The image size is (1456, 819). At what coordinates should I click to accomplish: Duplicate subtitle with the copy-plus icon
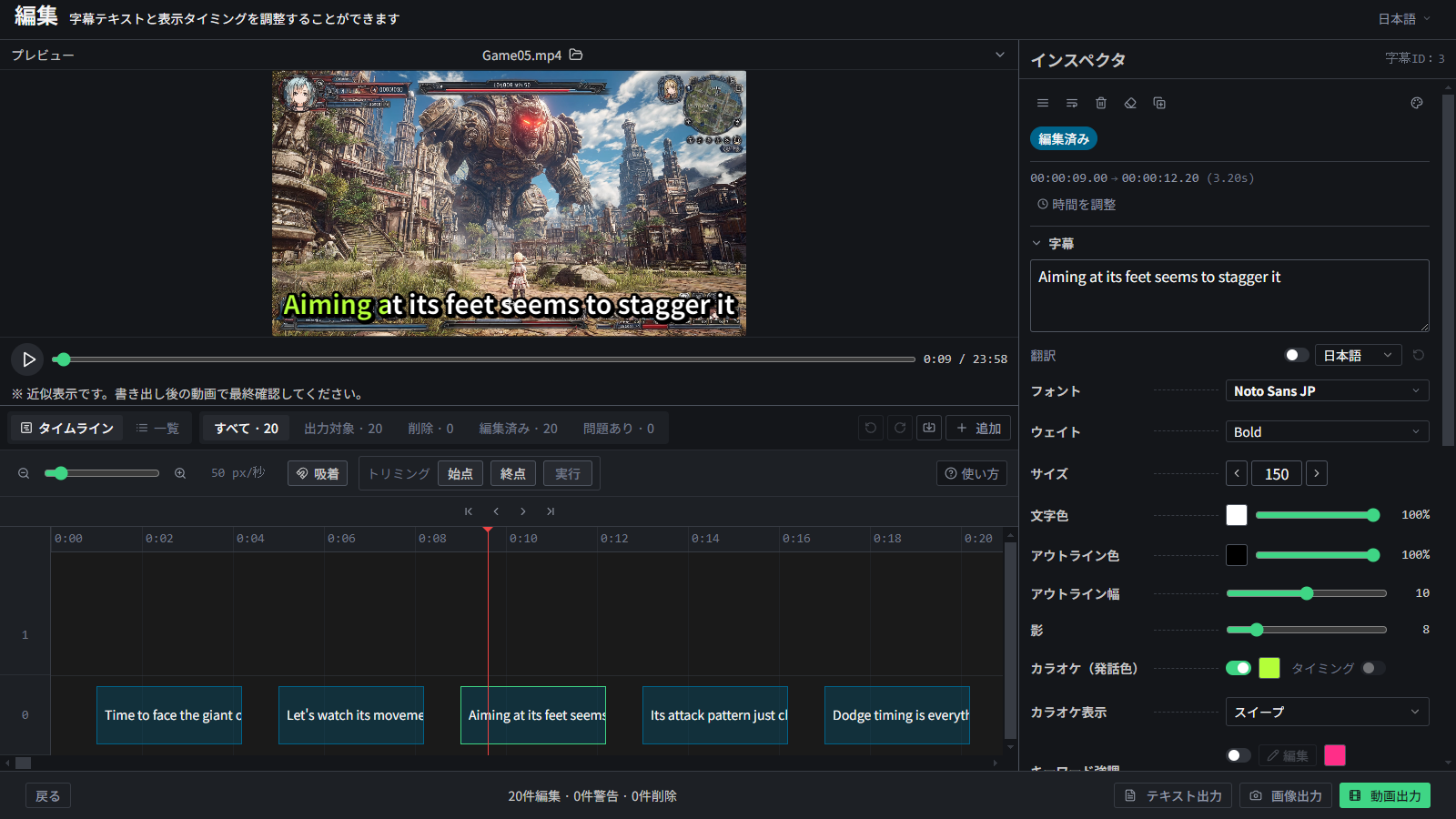tap(1159, 103)
